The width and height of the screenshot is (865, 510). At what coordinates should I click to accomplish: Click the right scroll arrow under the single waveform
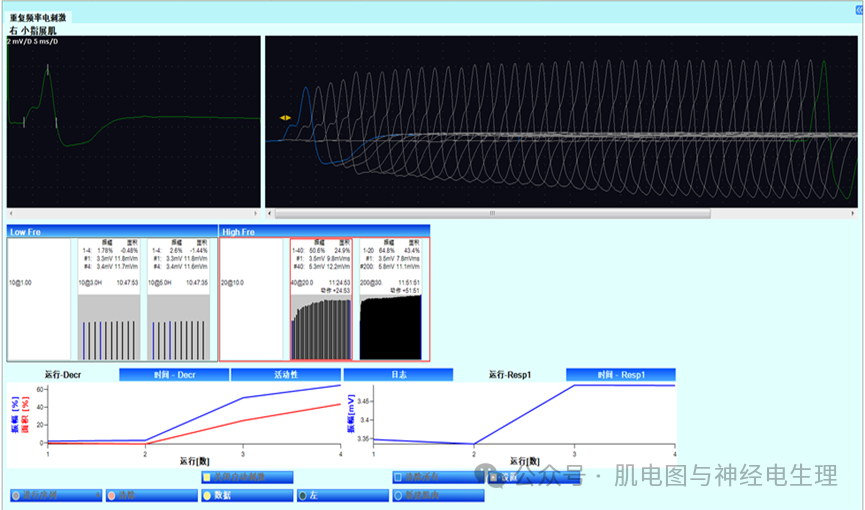[255, 213]
